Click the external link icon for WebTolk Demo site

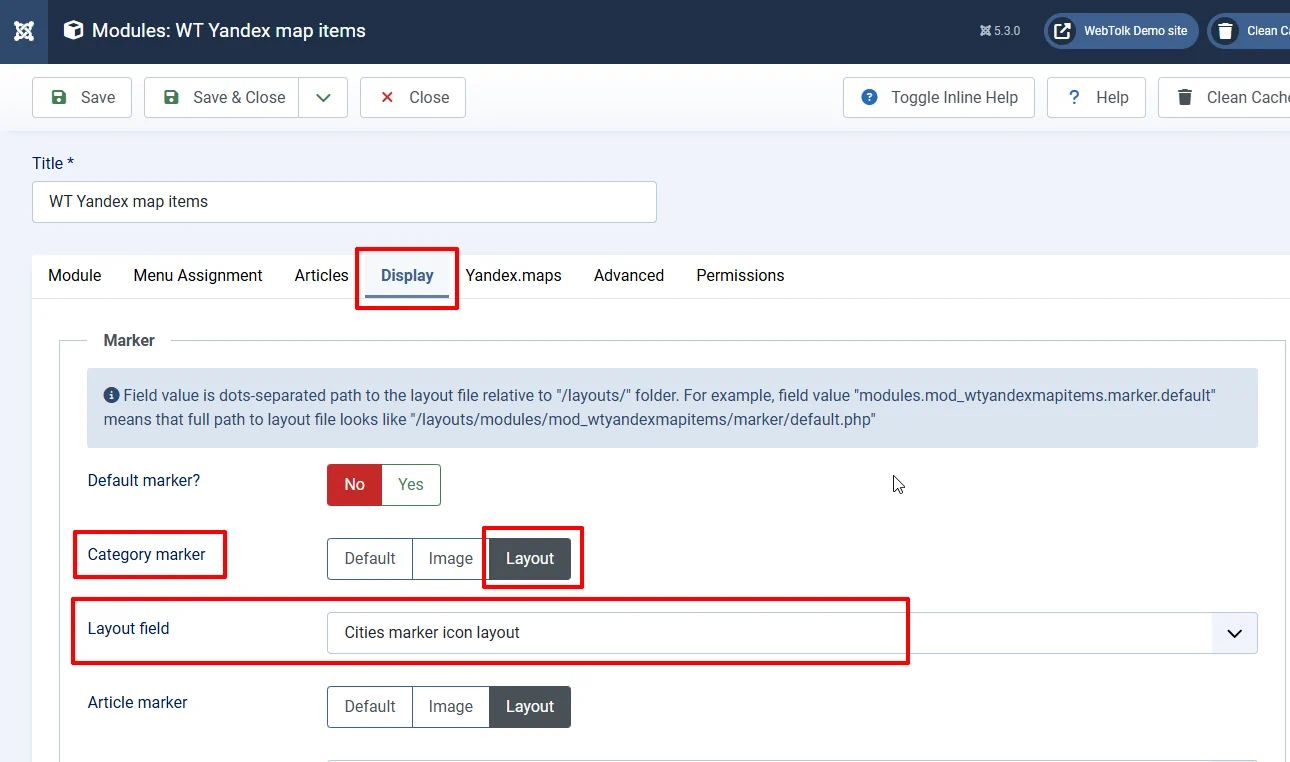pyautogui.click(x=1062, y=31)
